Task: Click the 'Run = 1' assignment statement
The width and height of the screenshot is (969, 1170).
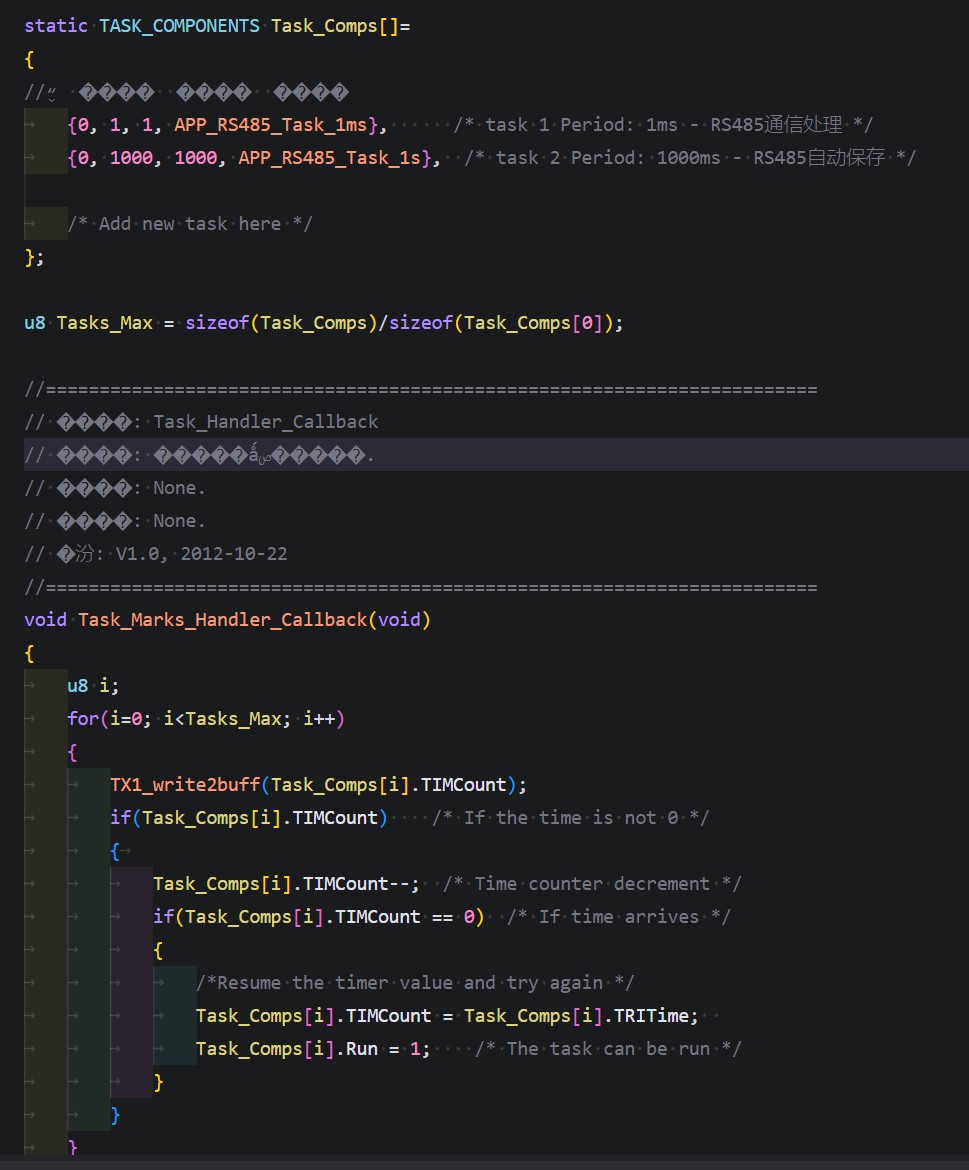Action: pos(313,1048)
